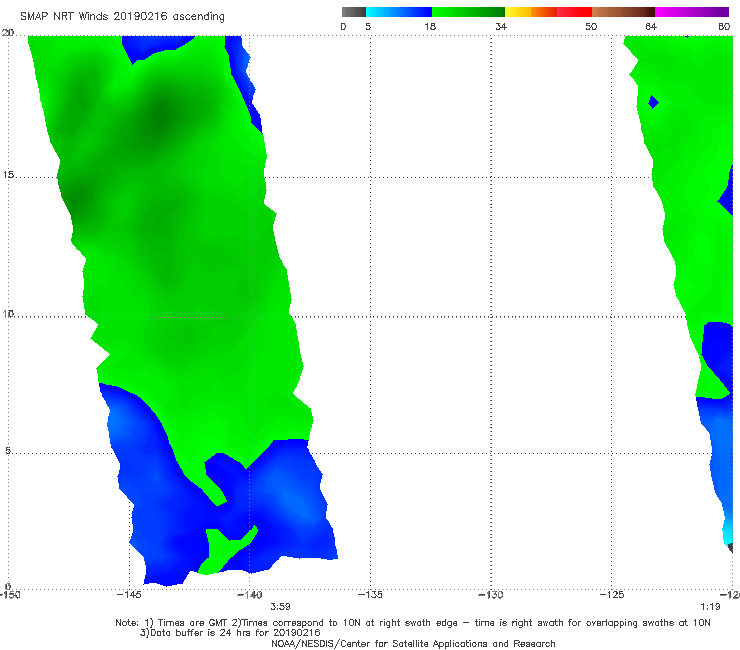Click the latitude axis label '10'

click(x=8, y=313)
